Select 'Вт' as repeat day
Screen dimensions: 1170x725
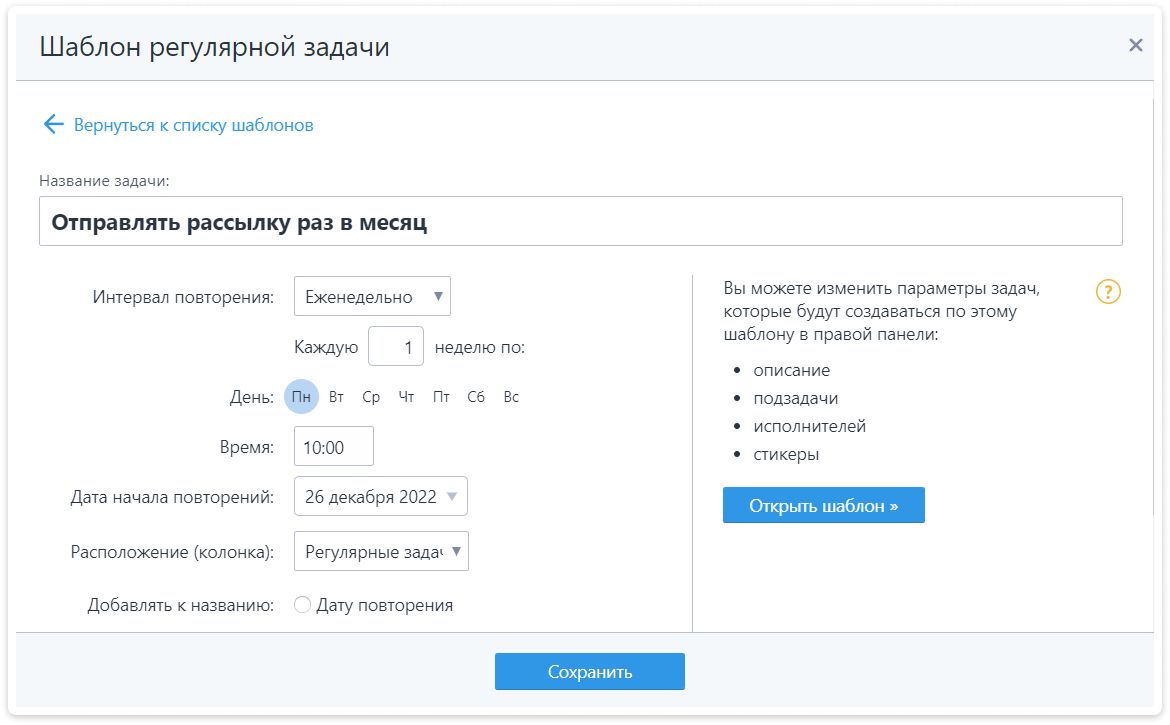(x=336, y=397)
